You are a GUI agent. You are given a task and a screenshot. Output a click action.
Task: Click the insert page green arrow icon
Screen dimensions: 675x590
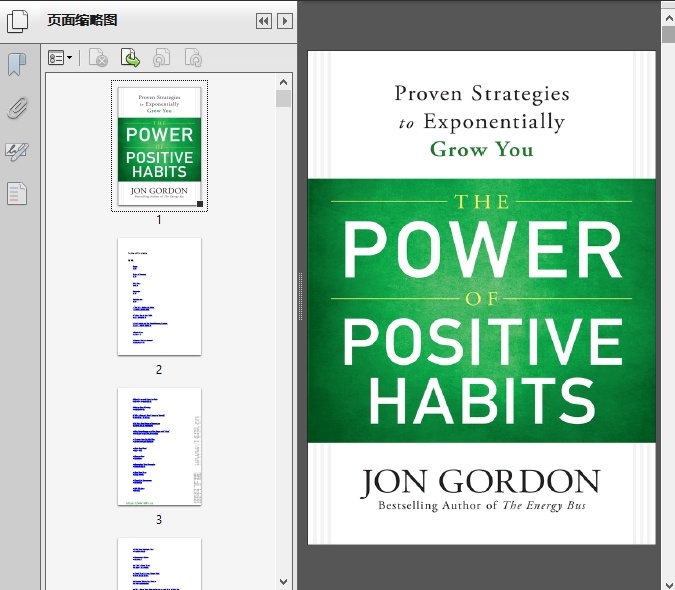pyautogui.click(x=130, y=58)
